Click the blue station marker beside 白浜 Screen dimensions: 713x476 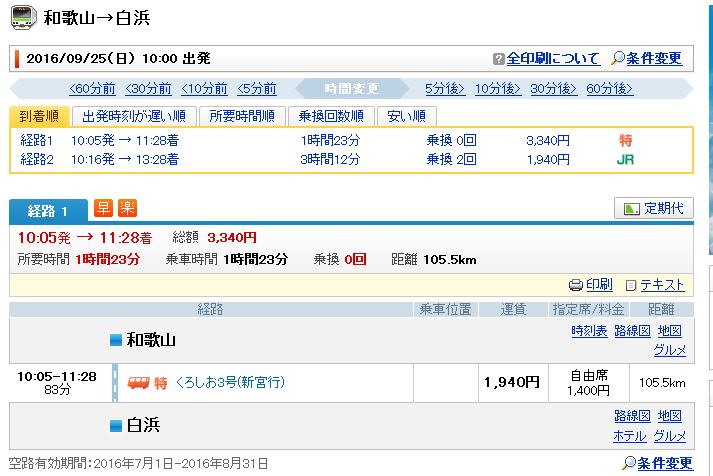click(115, 425)
